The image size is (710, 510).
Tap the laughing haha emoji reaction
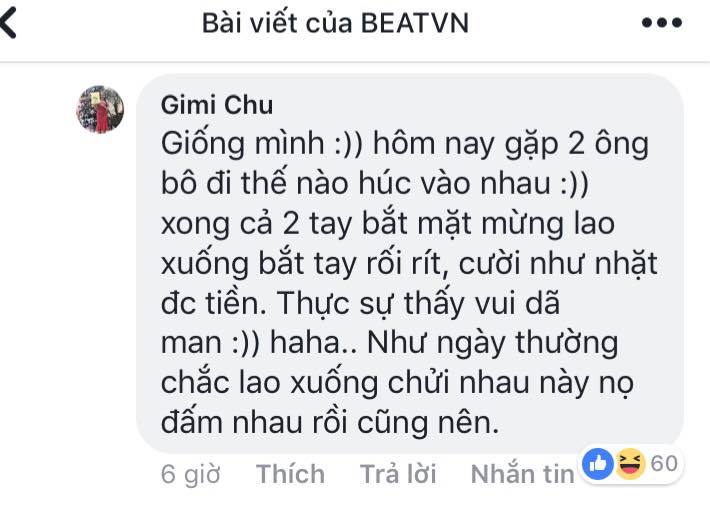(630, 464)
